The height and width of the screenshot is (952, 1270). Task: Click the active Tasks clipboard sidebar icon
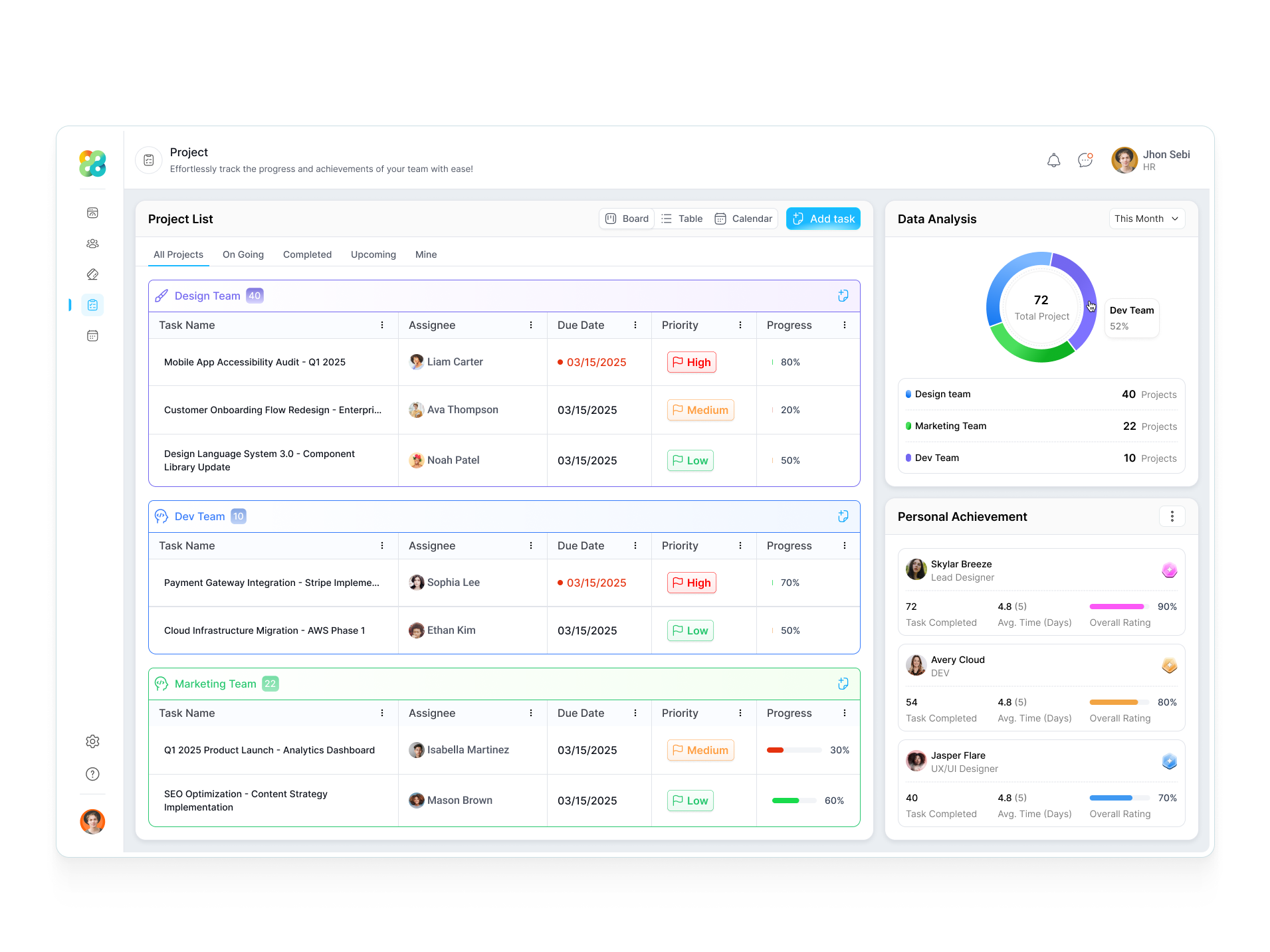92,305
